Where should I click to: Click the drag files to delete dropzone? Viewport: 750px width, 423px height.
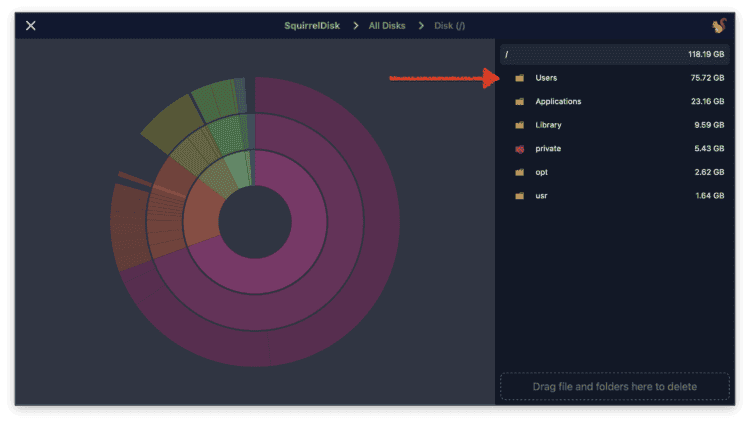click(615, 386)
